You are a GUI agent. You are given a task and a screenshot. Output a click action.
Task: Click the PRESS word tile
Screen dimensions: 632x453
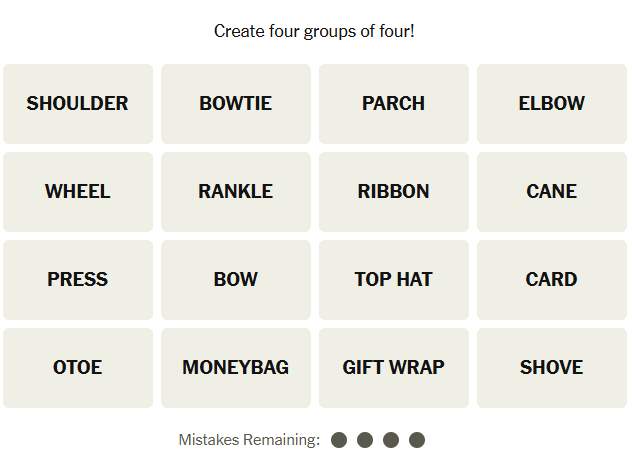(x=78, y=280)
